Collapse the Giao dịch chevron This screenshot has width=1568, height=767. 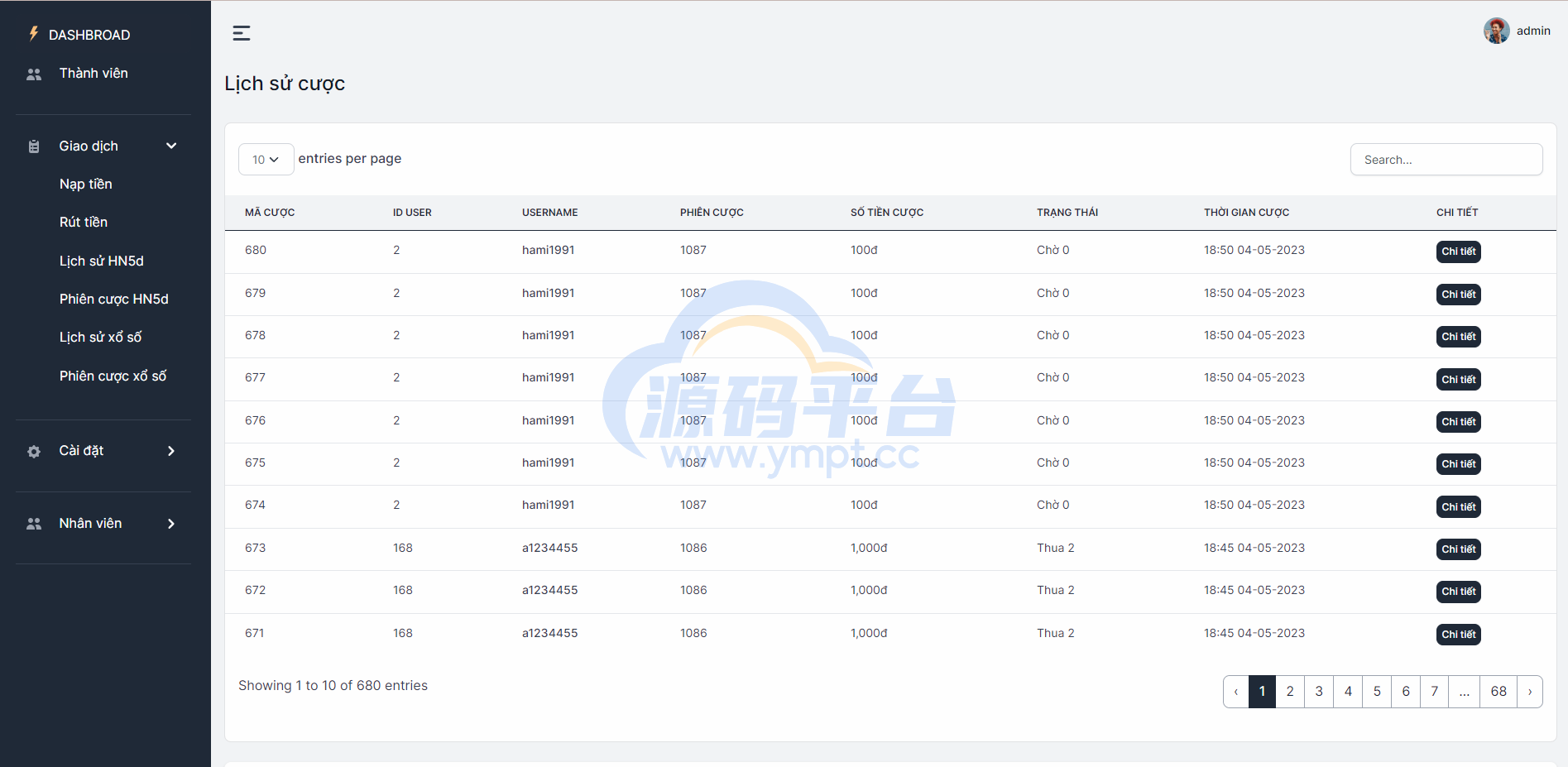(x=171, y=146)
